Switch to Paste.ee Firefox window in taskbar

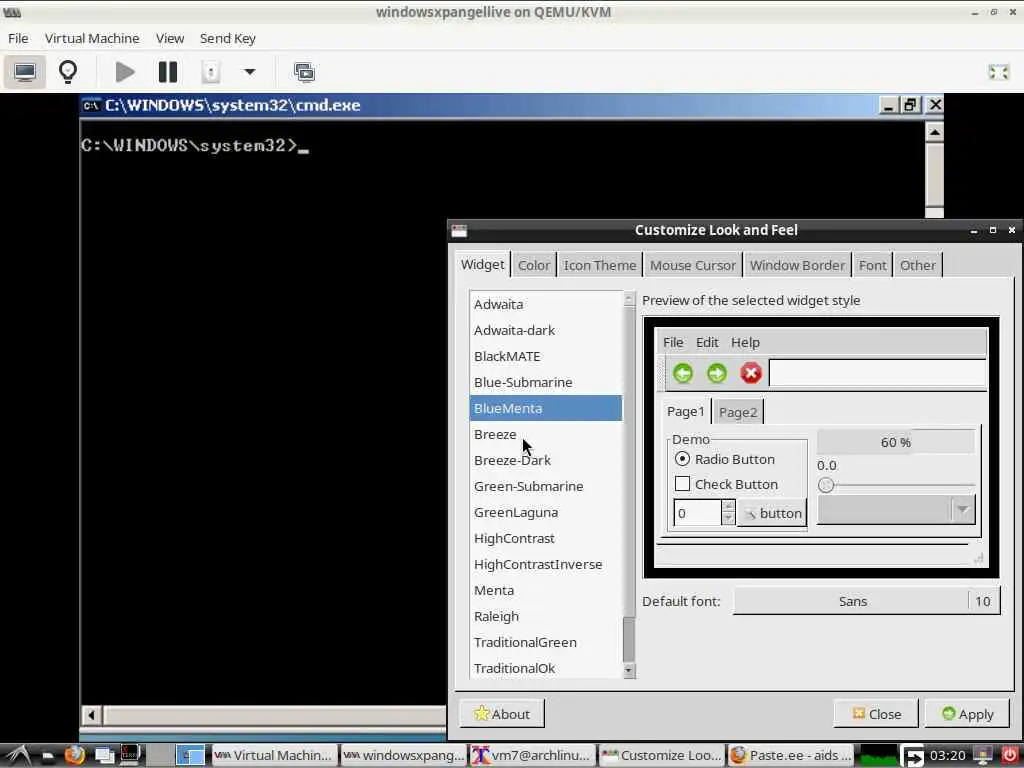791,756
